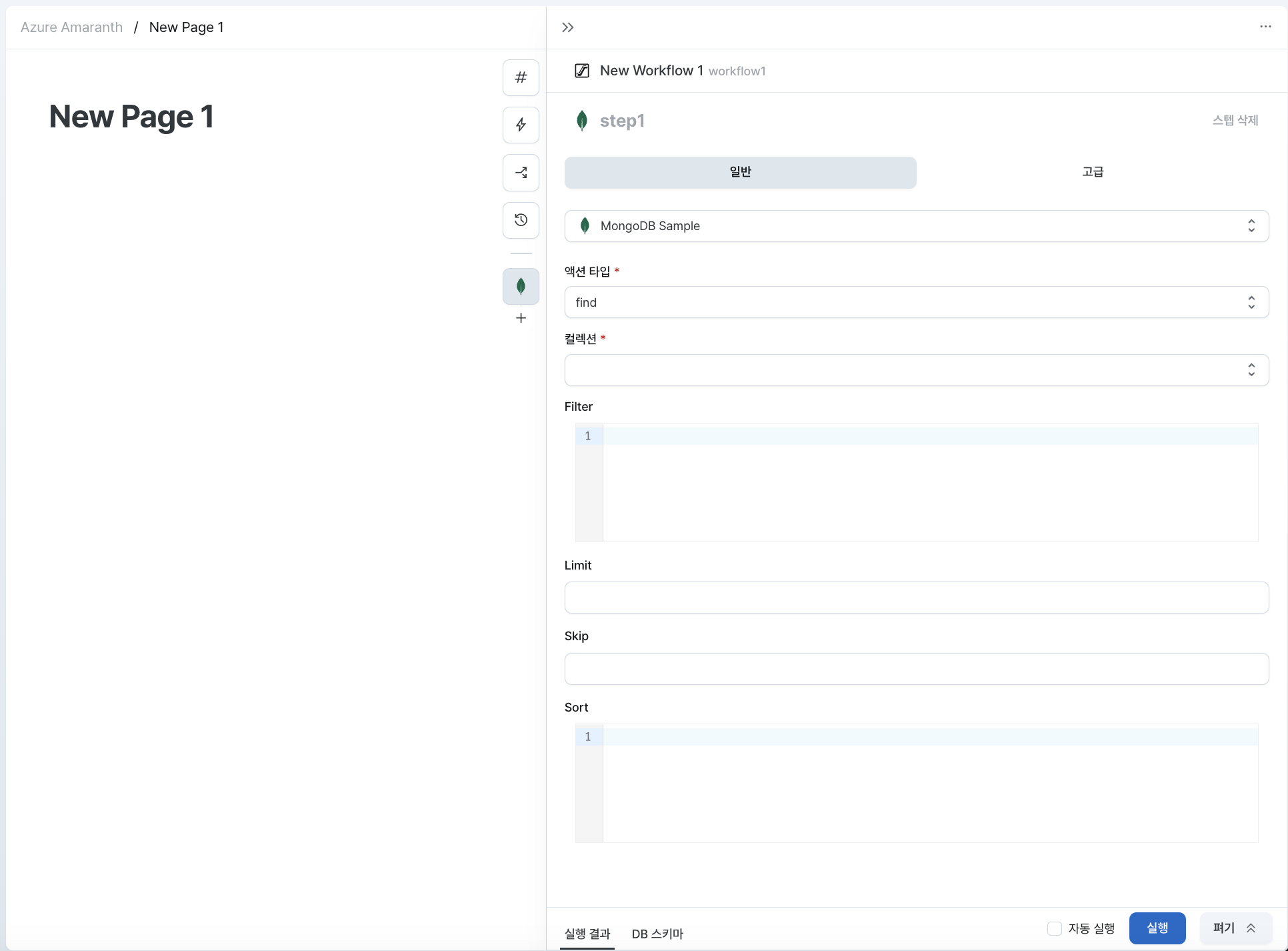
Task: Click the lightning bolt icon in sidebar
Action: (521, 125)
